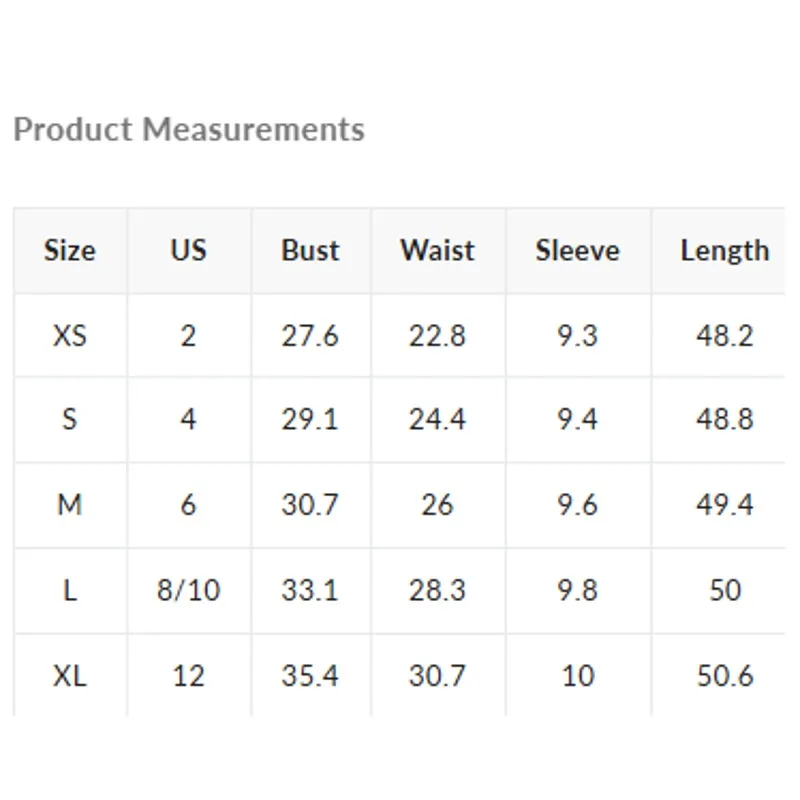Viewport: 800px width, 800px height.
Task: Click the Waist column header
Action: click(437, 250)
